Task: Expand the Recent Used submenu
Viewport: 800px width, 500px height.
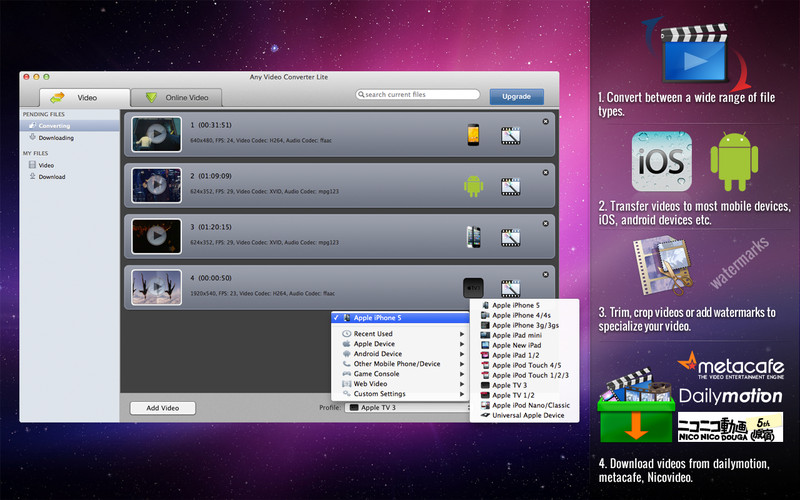Action: 400,334
